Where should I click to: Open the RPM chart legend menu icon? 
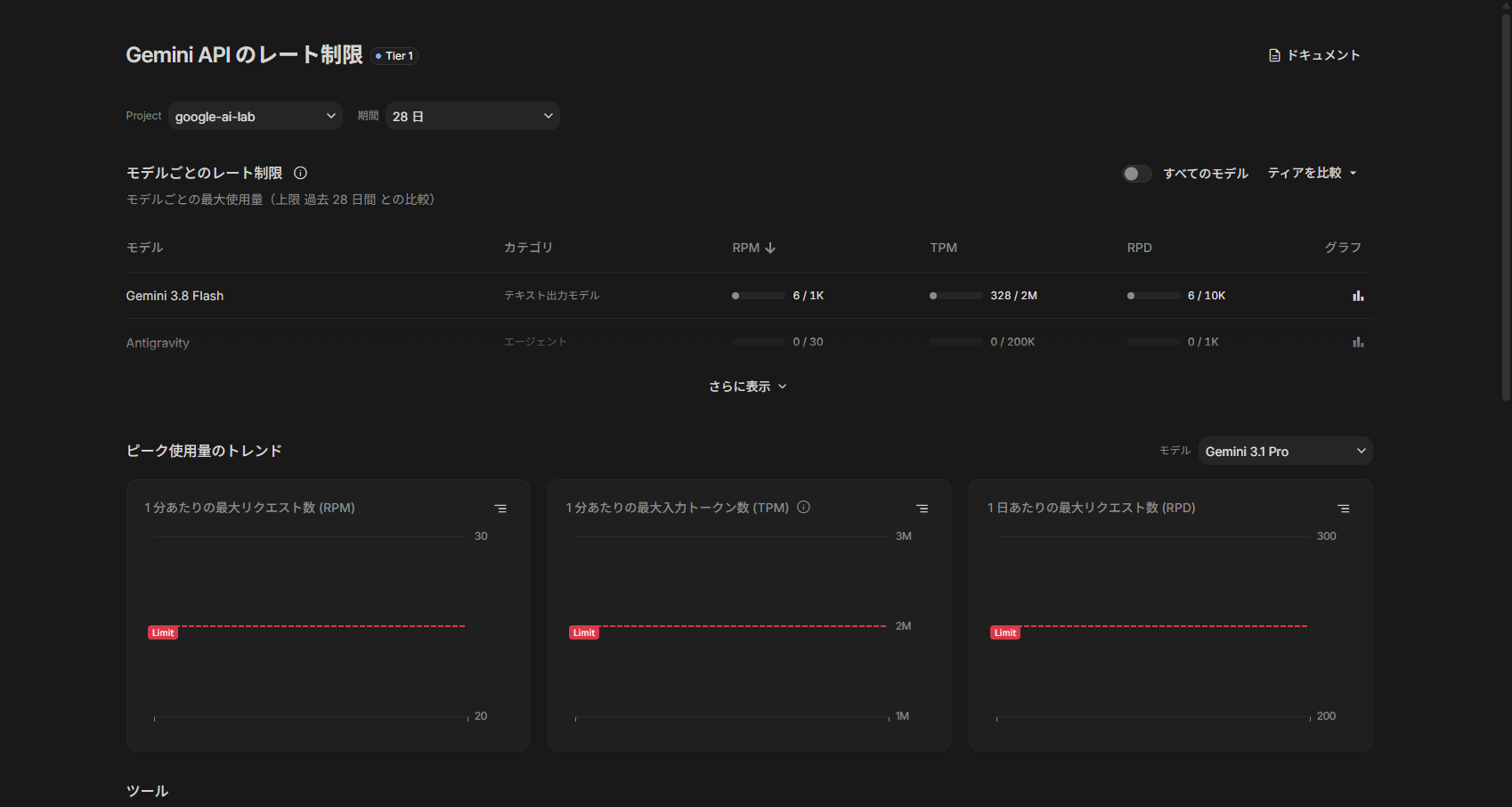point(500,509)
